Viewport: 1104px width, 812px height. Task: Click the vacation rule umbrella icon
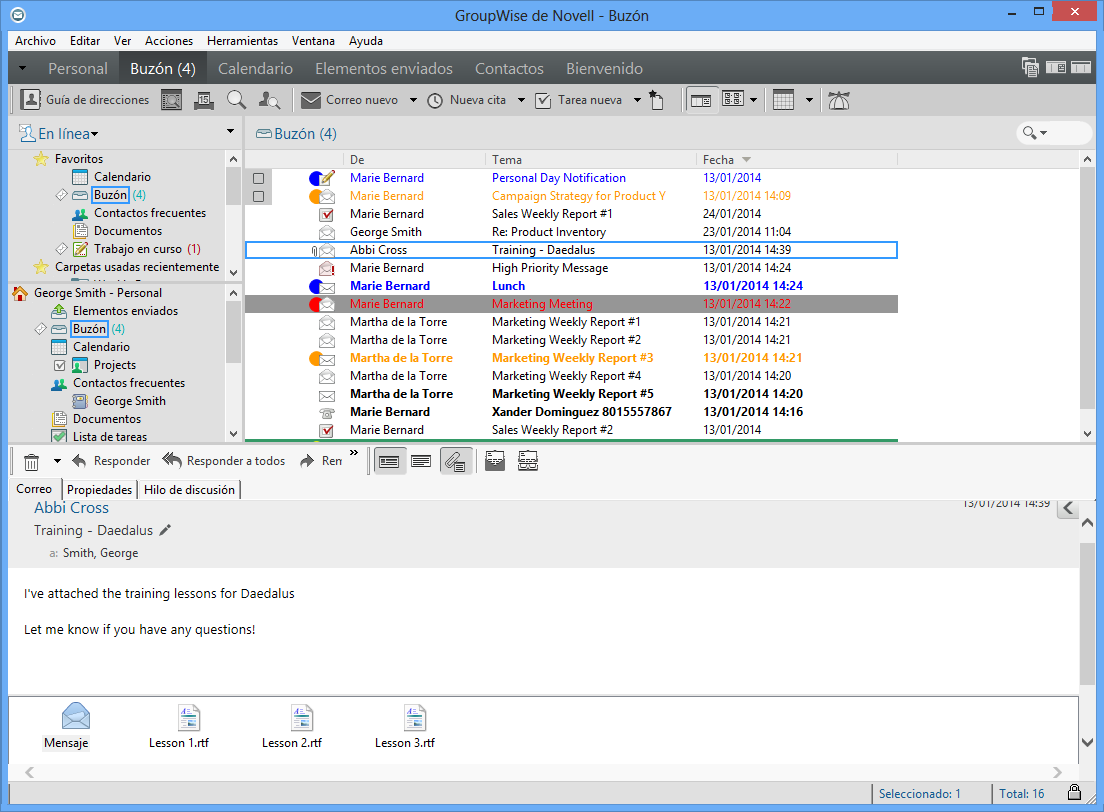pos(839,100)
